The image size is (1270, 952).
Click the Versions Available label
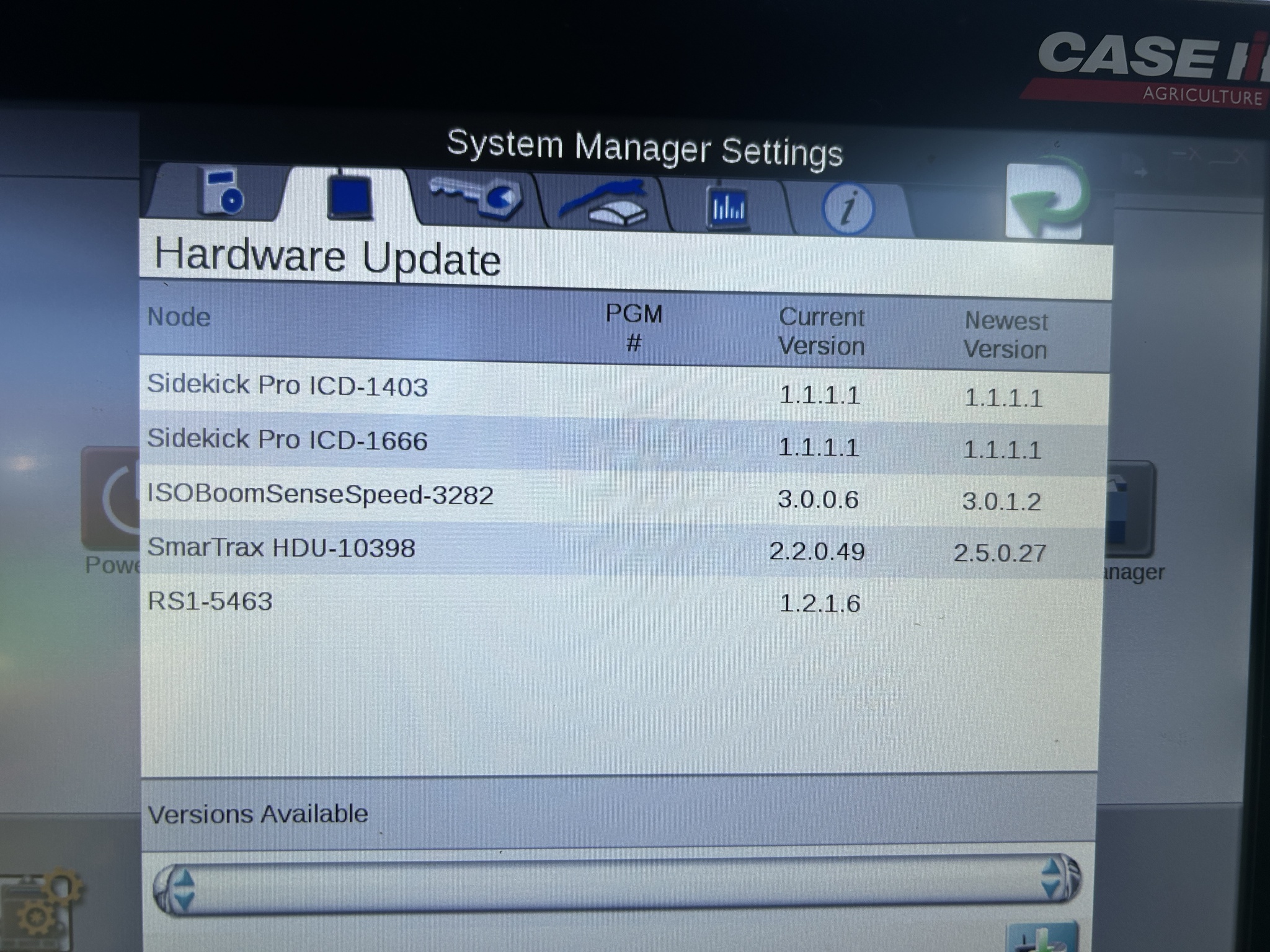pos(258,814)
